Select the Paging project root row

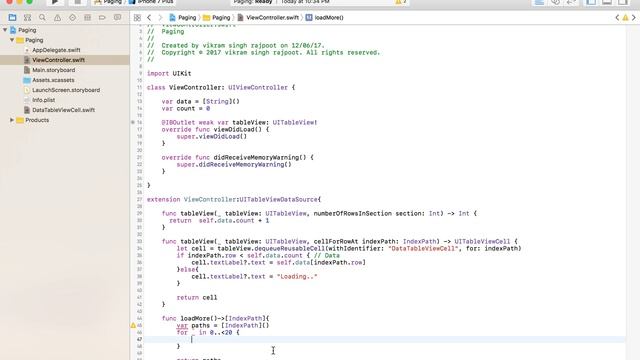(65, 30)
